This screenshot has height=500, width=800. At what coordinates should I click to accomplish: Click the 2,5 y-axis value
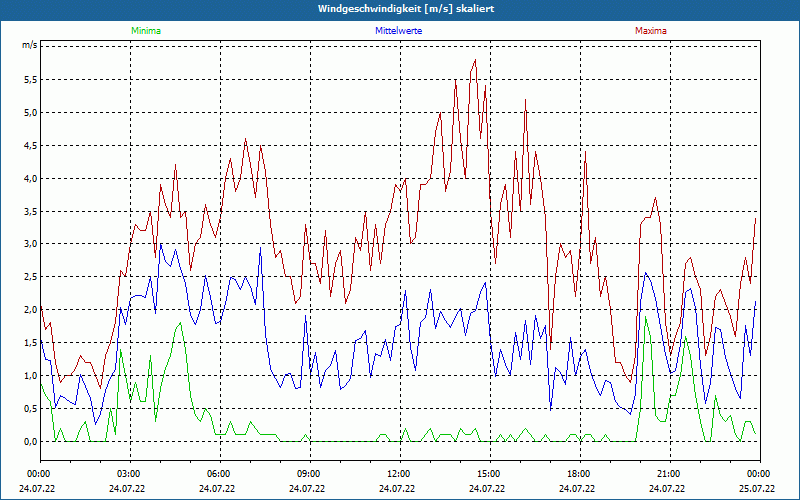[31, 277]
